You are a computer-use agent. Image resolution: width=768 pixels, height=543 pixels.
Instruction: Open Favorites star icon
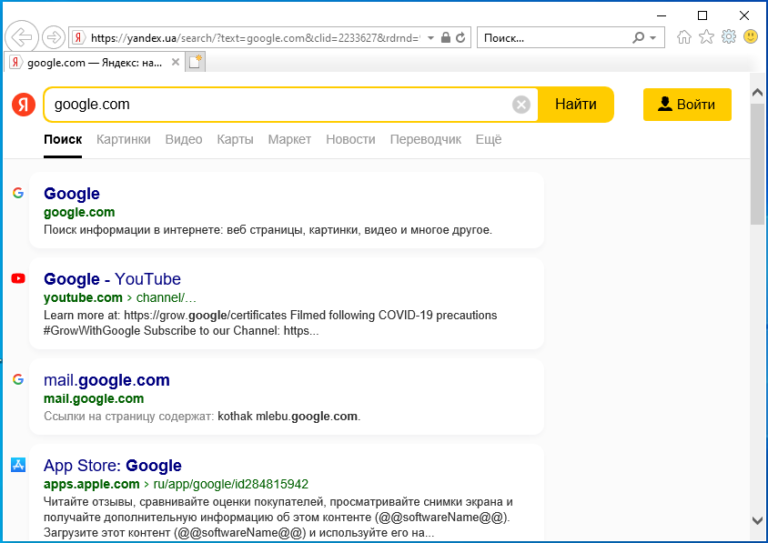[706, 37]
